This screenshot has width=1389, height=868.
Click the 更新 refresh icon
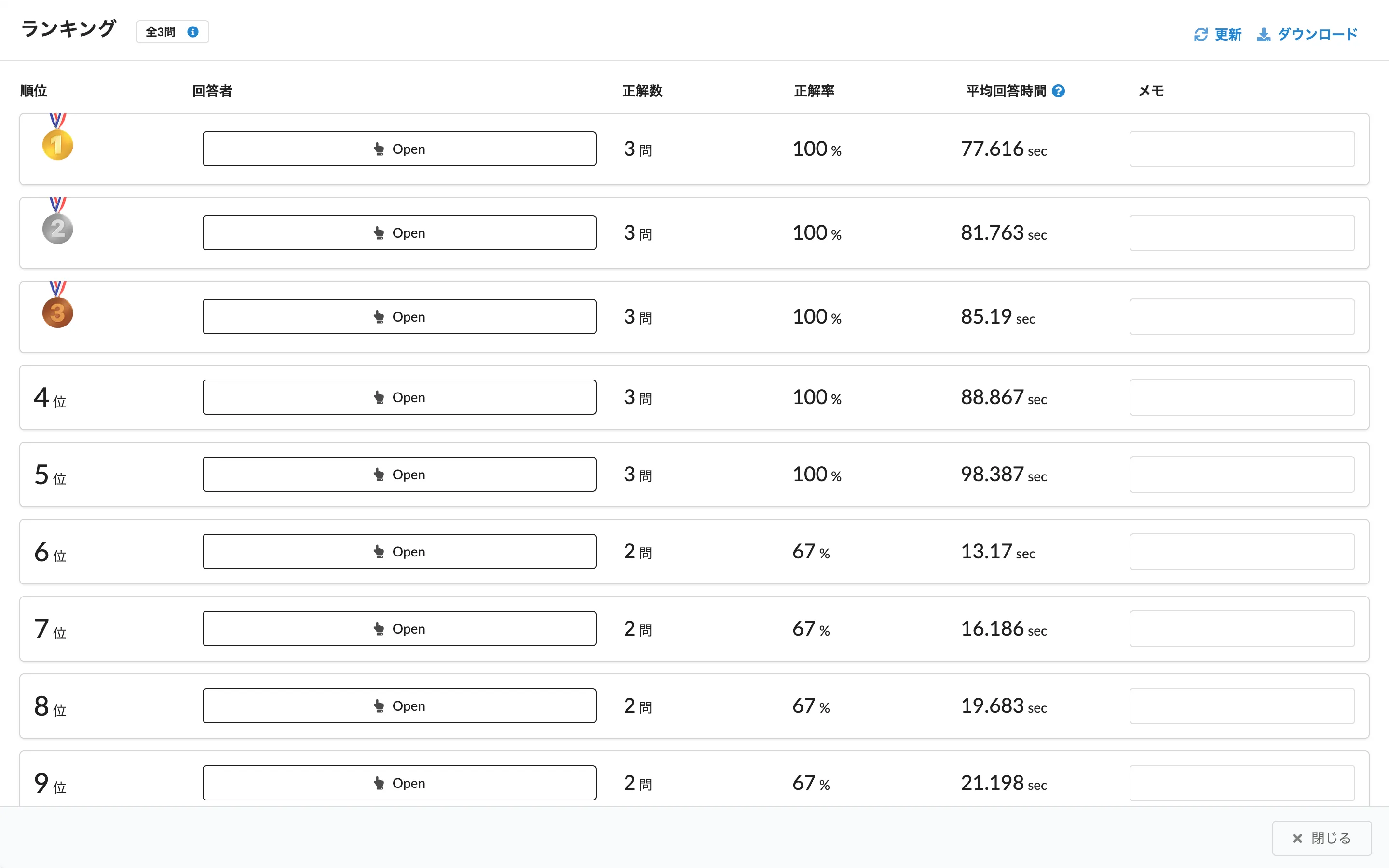tap(1201, 35)
